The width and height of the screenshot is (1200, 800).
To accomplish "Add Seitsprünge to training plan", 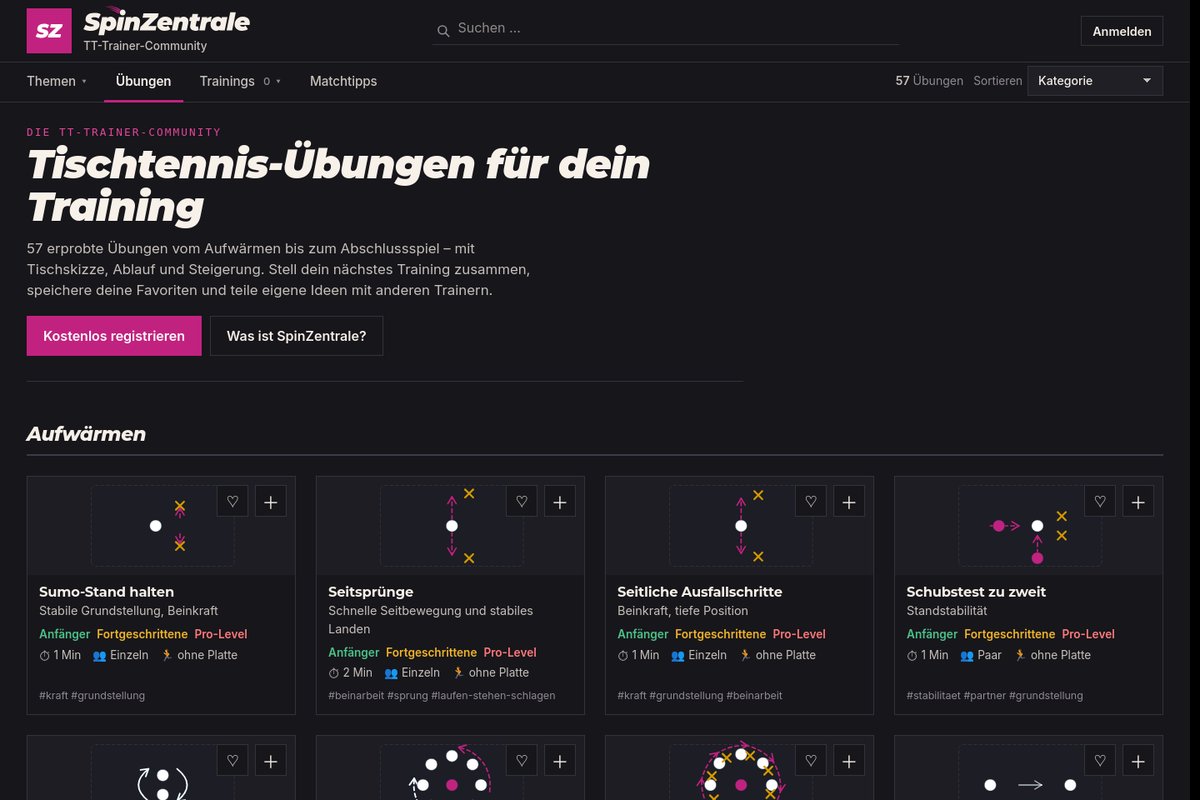I will tap(560, 502).
